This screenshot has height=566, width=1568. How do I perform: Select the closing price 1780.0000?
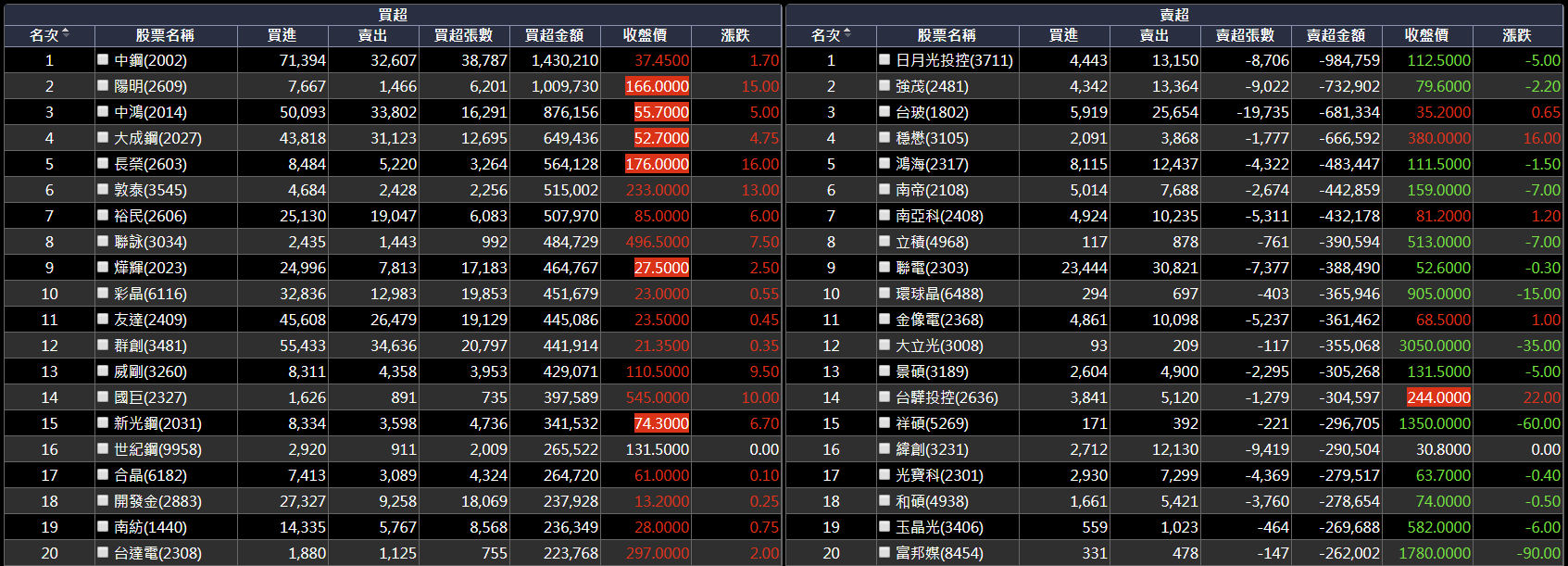1435,553
